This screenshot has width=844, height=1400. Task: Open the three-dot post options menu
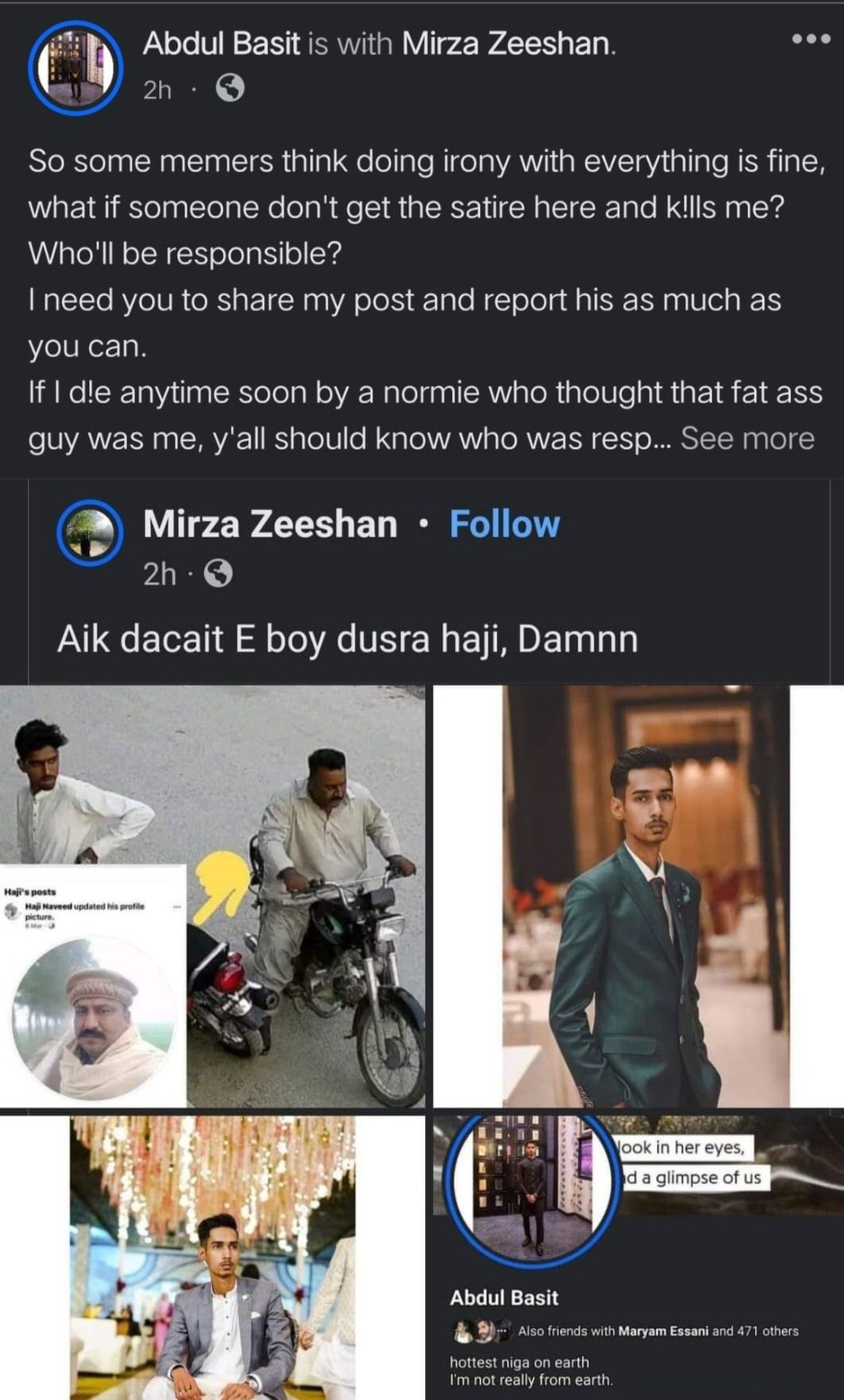pos(810,39)
